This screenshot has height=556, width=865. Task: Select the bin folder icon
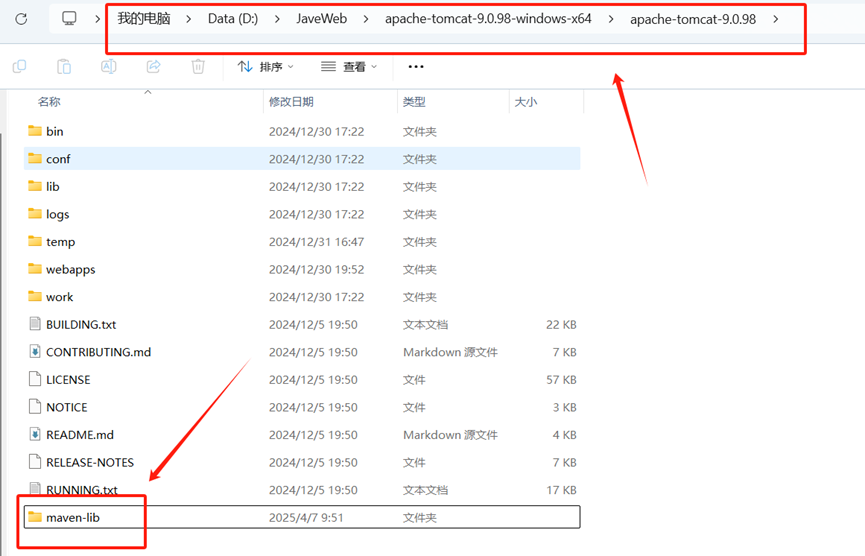click(35, 131)
